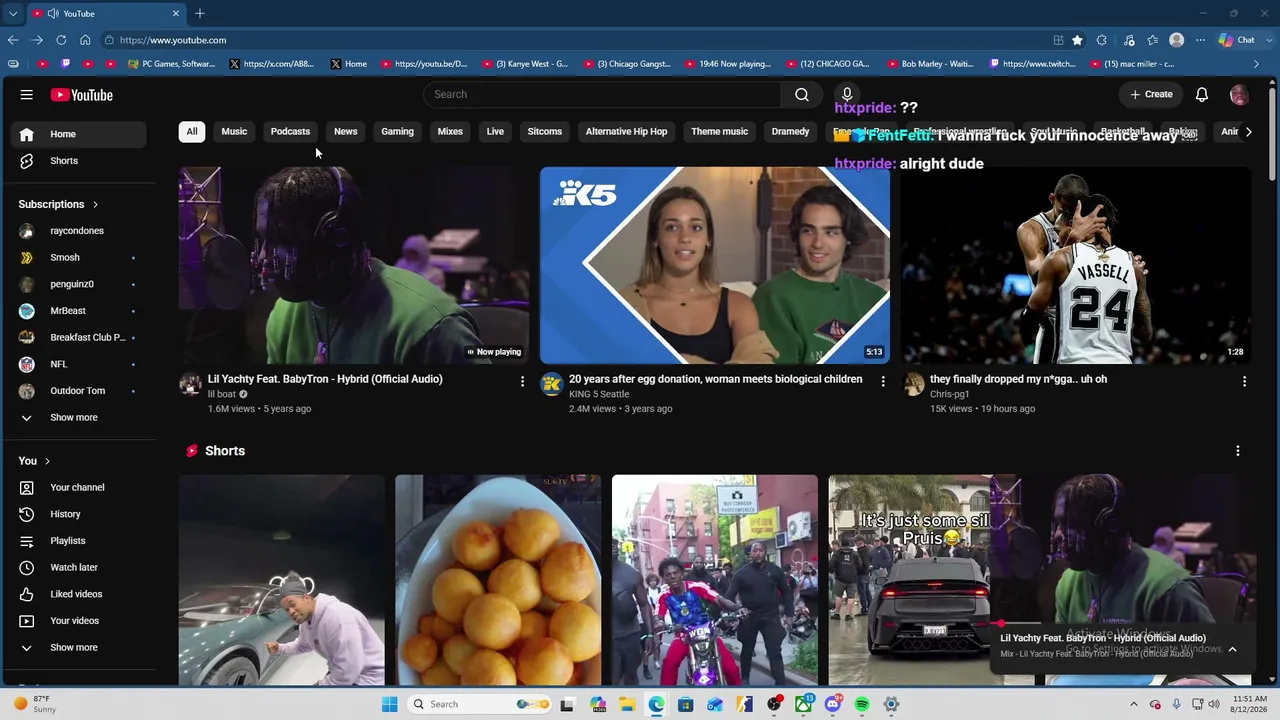Select the Music category chip
This screenshot has height=720, width=1280.
(x=234, y=132)
